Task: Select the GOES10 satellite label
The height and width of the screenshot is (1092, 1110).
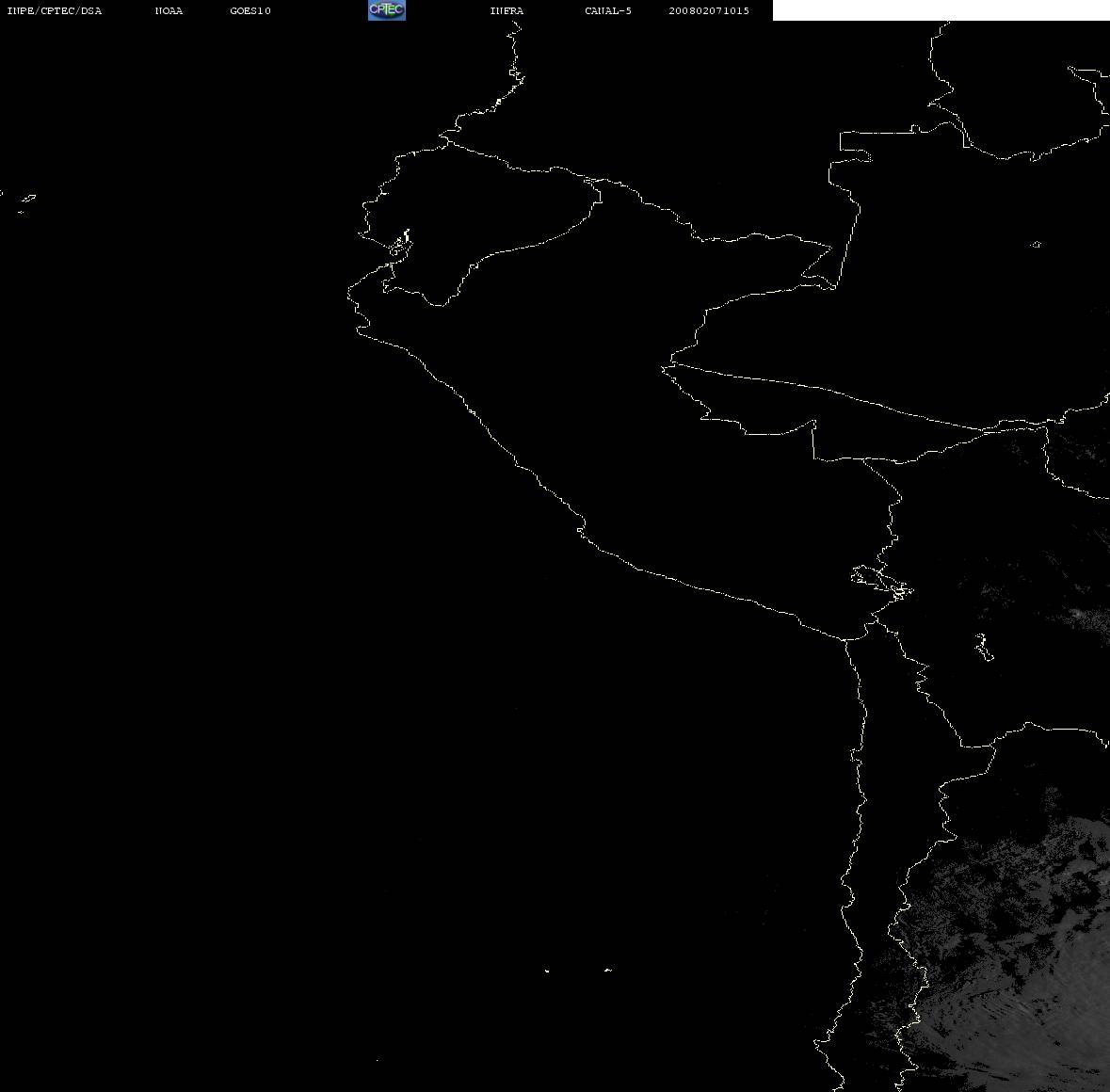Action: coord(249,10)
